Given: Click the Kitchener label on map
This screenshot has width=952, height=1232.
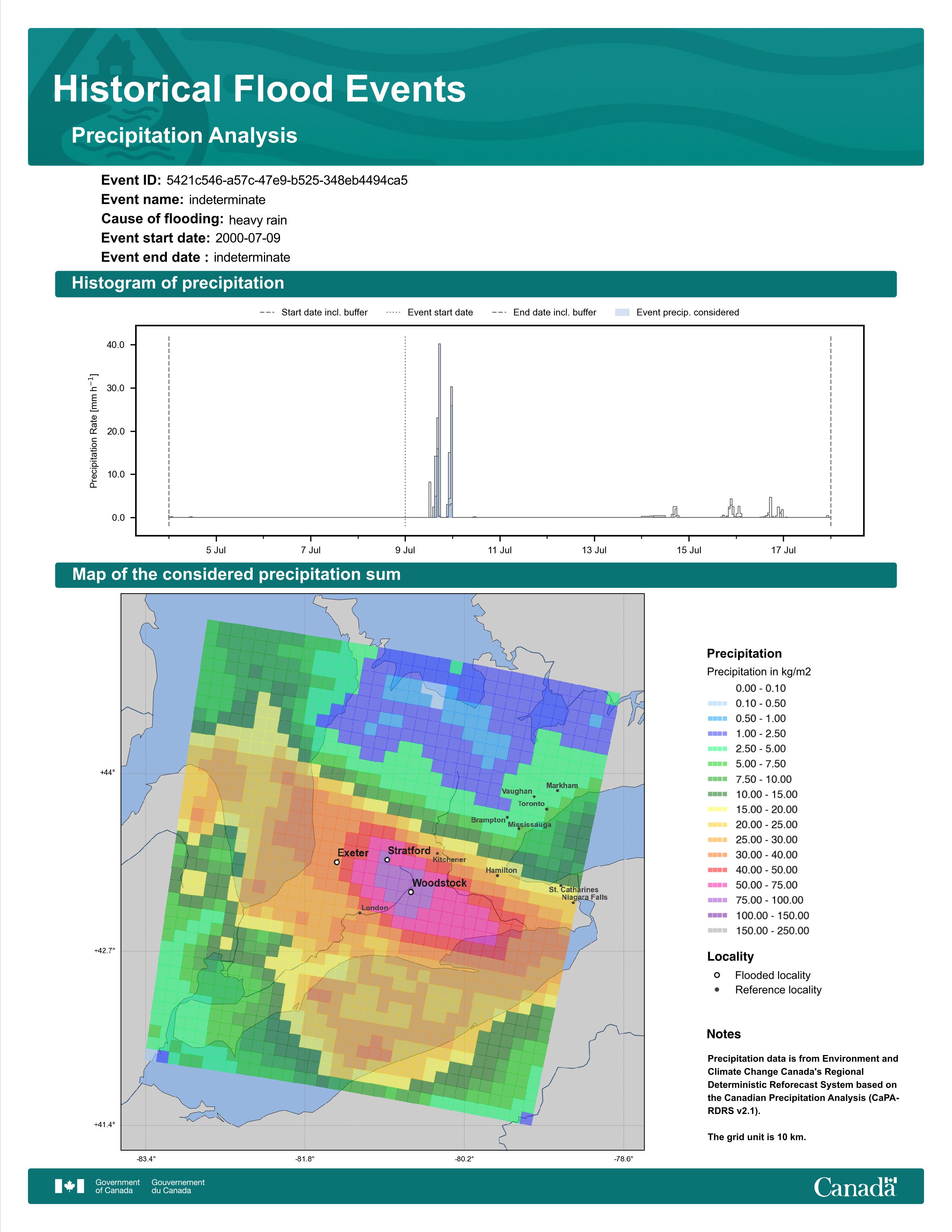Looking at the screenshot, I should pos(449,860).
